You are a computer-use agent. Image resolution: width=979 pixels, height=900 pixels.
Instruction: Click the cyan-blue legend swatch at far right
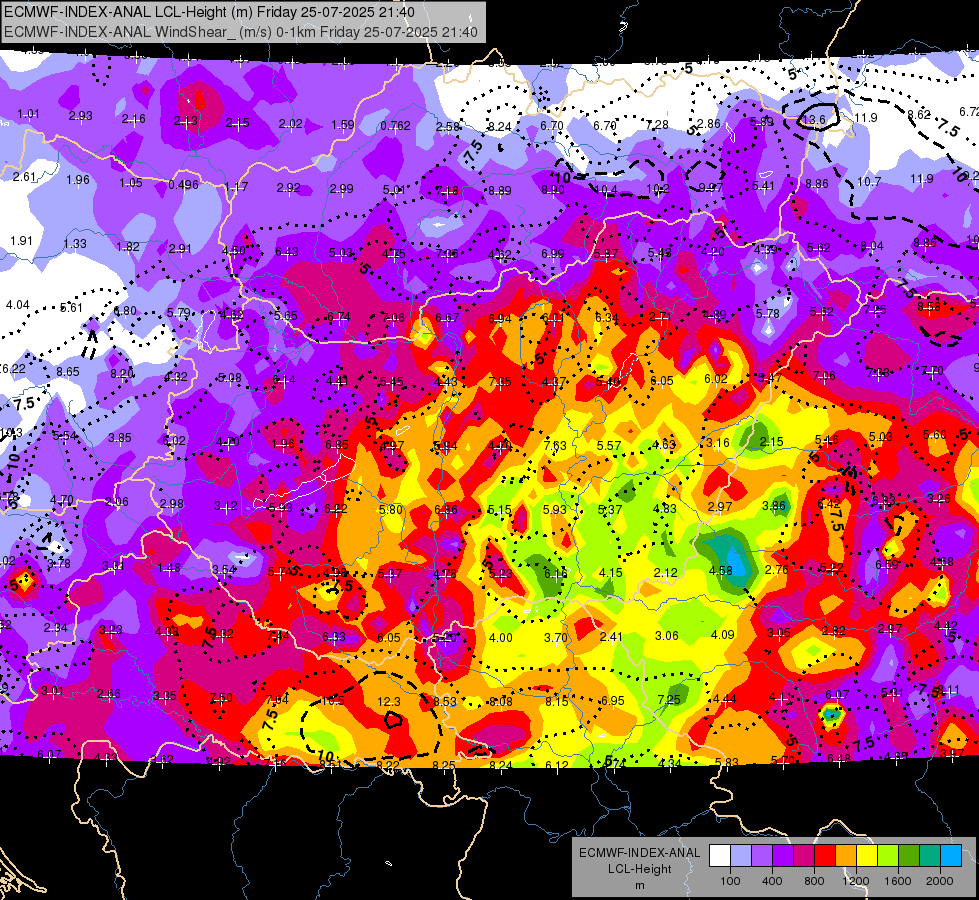pyautogui.click(x=951, y=856)
